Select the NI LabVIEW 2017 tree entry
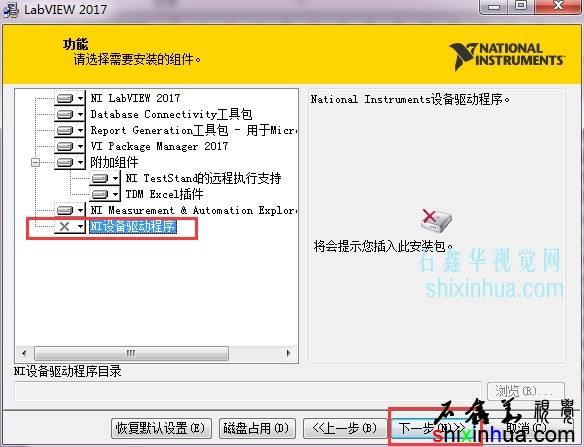The height and width of the screenshot is (447, 584). 135,98
